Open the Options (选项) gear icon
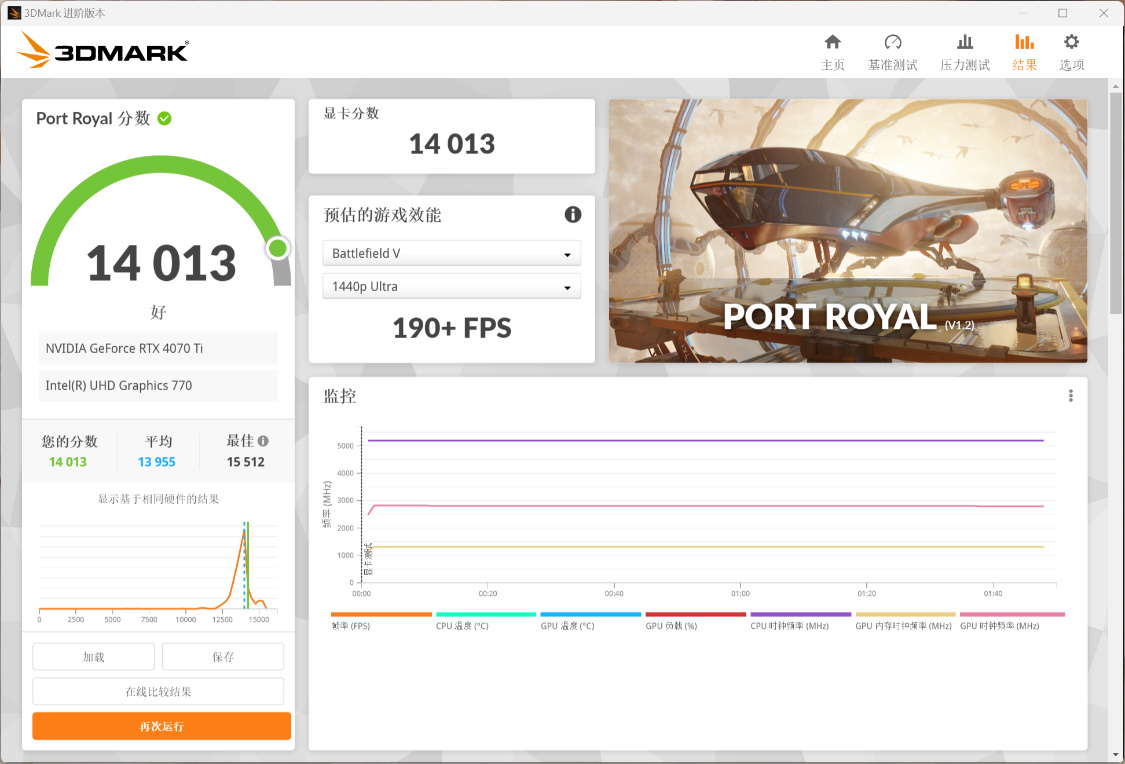 (x=1071, y=42)
